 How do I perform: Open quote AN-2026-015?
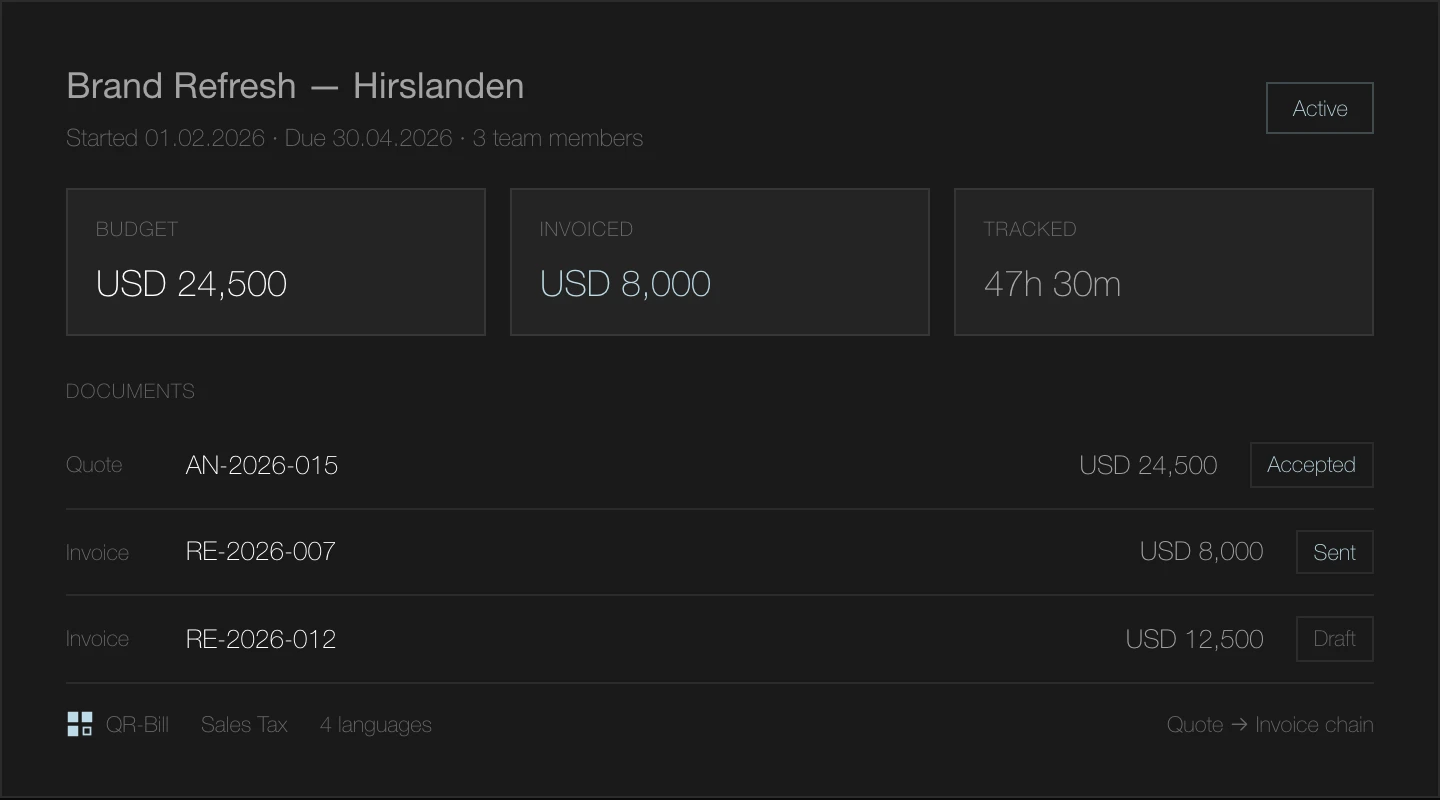tap(262, 466)
